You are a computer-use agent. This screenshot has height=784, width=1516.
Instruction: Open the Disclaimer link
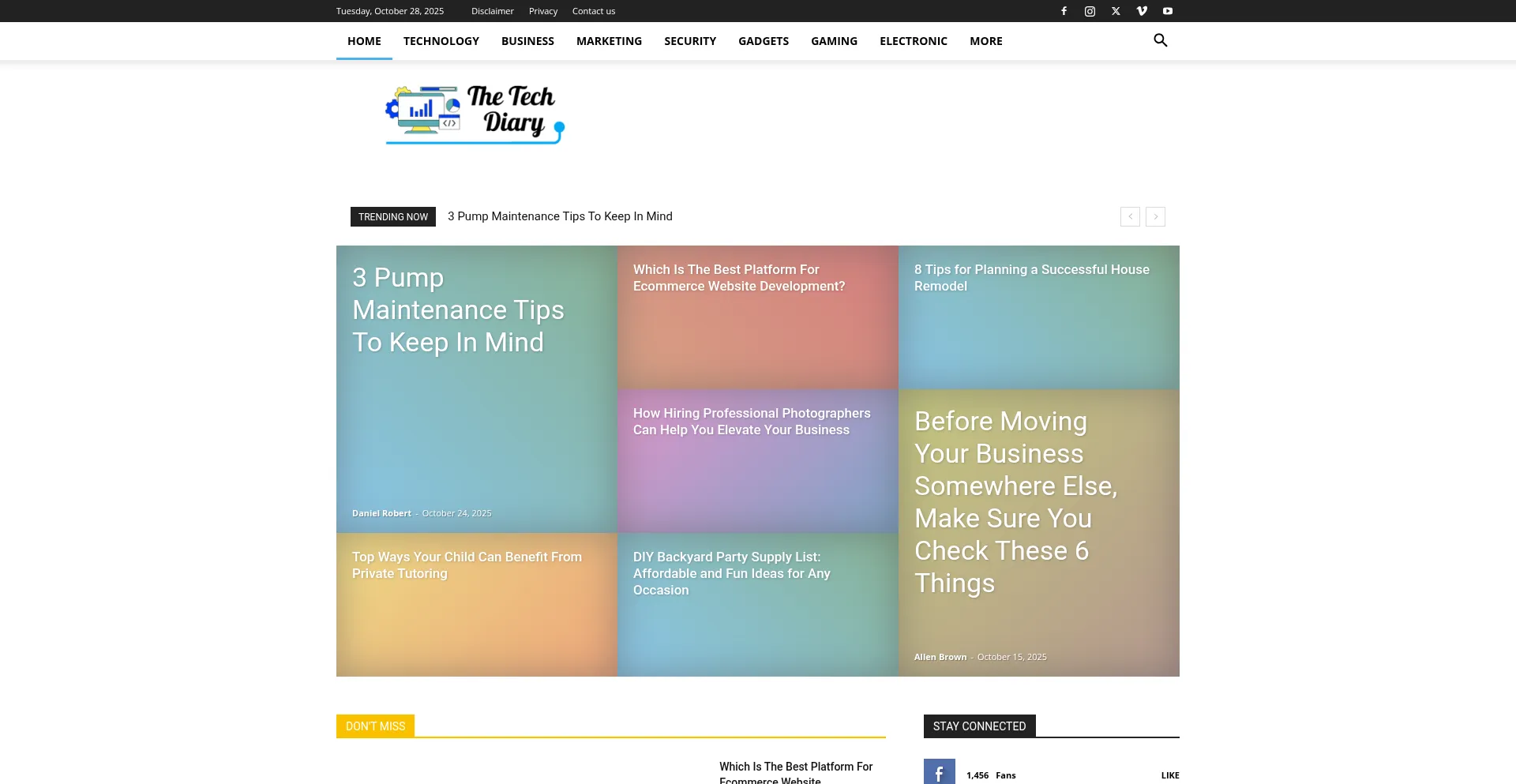click(492, 11)
